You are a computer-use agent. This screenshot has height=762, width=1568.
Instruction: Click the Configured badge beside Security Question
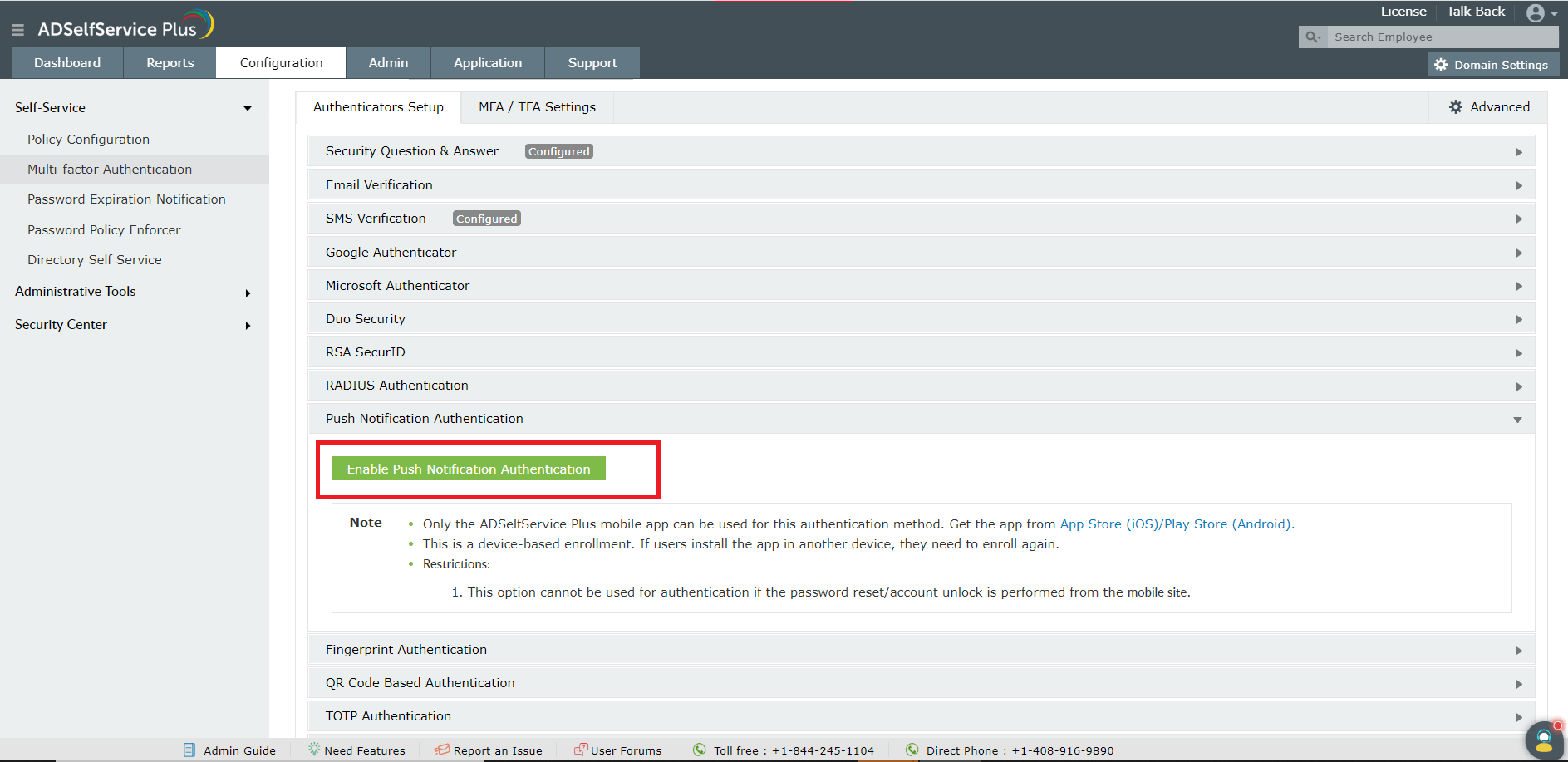click(559, 151)
